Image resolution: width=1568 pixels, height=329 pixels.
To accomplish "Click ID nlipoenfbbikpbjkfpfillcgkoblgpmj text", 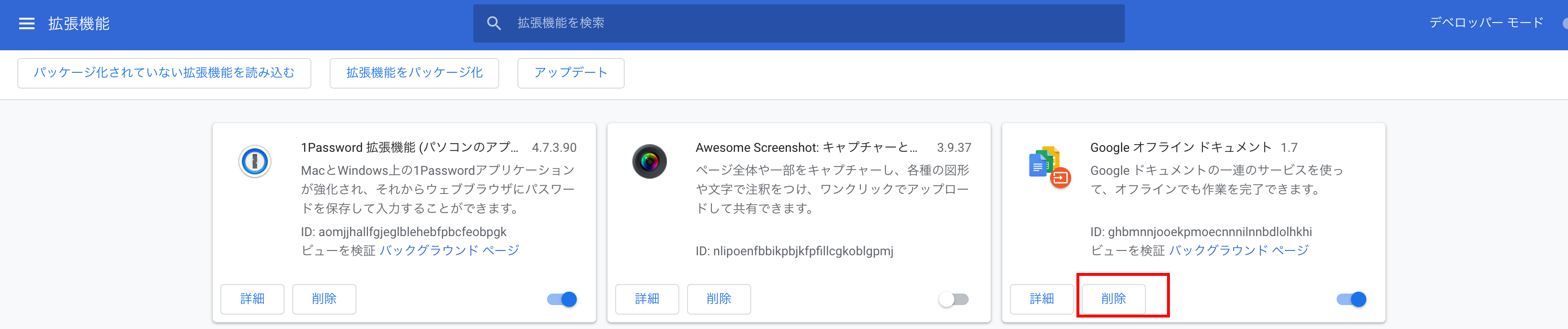I will coord(794,250).
